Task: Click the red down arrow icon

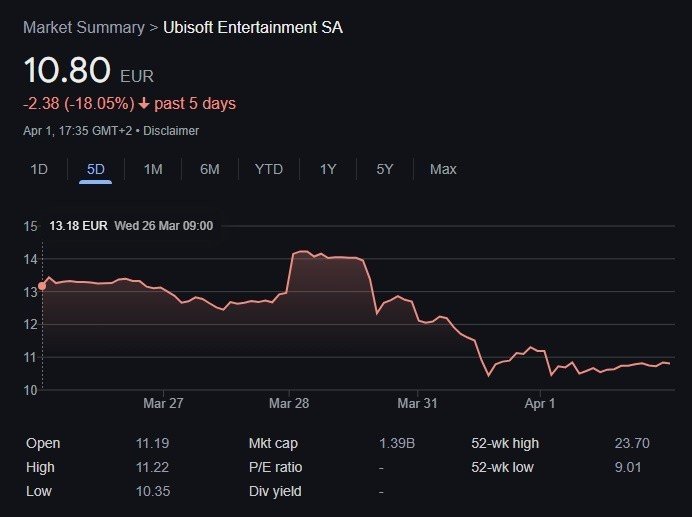Action: tap(144, 104)
